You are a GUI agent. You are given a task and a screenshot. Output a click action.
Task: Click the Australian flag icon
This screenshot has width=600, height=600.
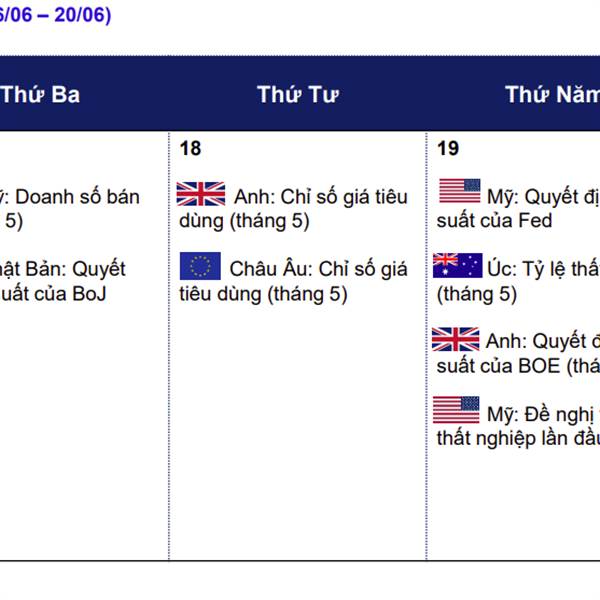click(457, 266)
